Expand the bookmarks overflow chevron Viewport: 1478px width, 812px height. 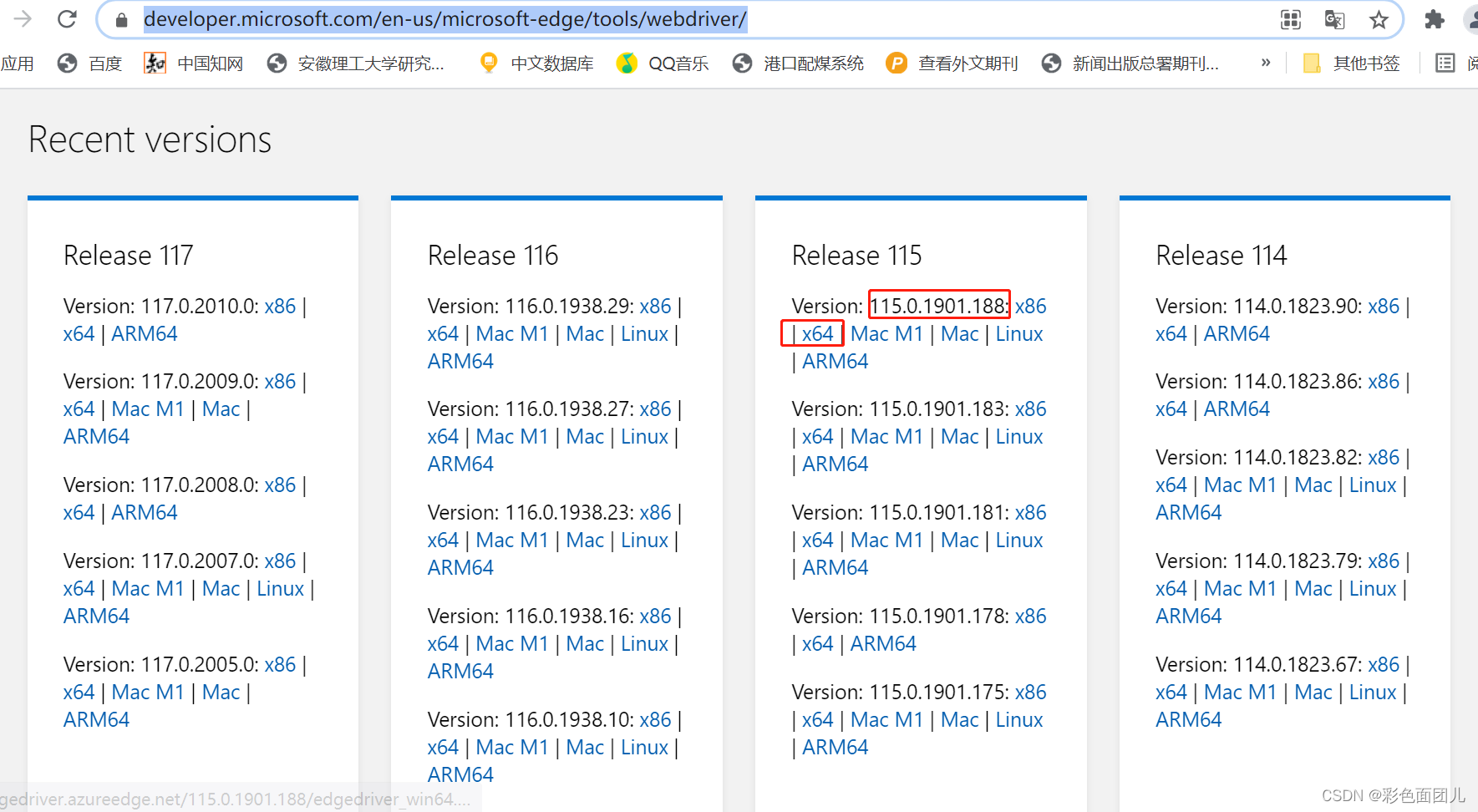(x=1266, y=63)
